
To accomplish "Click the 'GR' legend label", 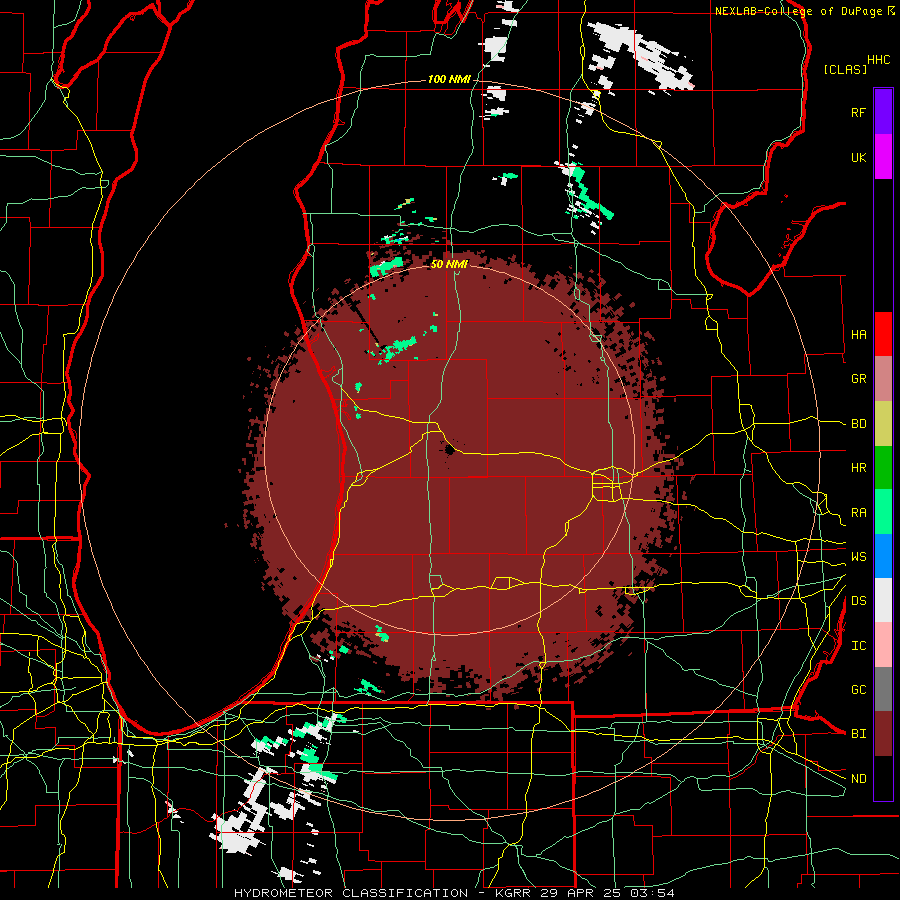I will [859, 379].
